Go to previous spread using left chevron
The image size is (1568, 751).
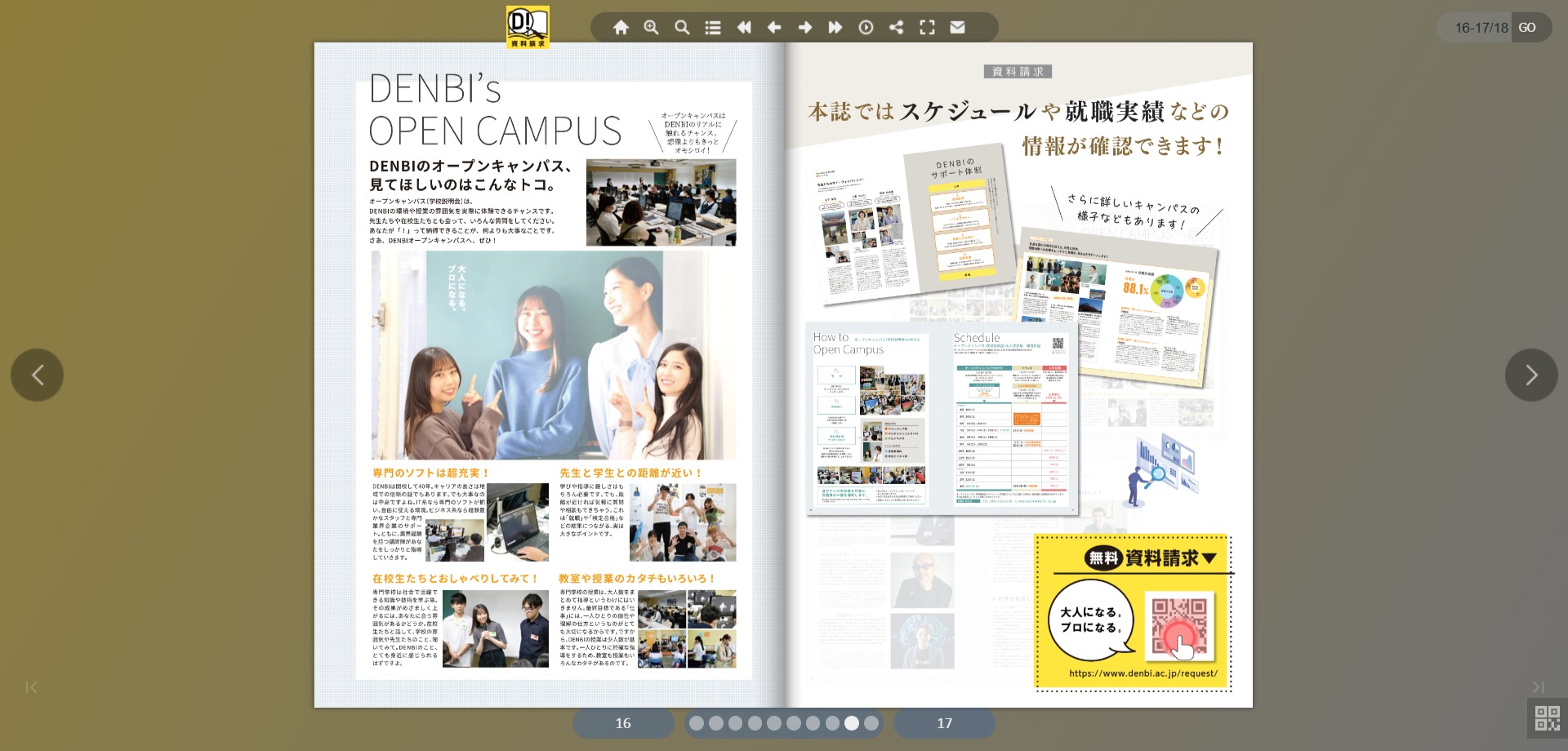pos(37,375)
